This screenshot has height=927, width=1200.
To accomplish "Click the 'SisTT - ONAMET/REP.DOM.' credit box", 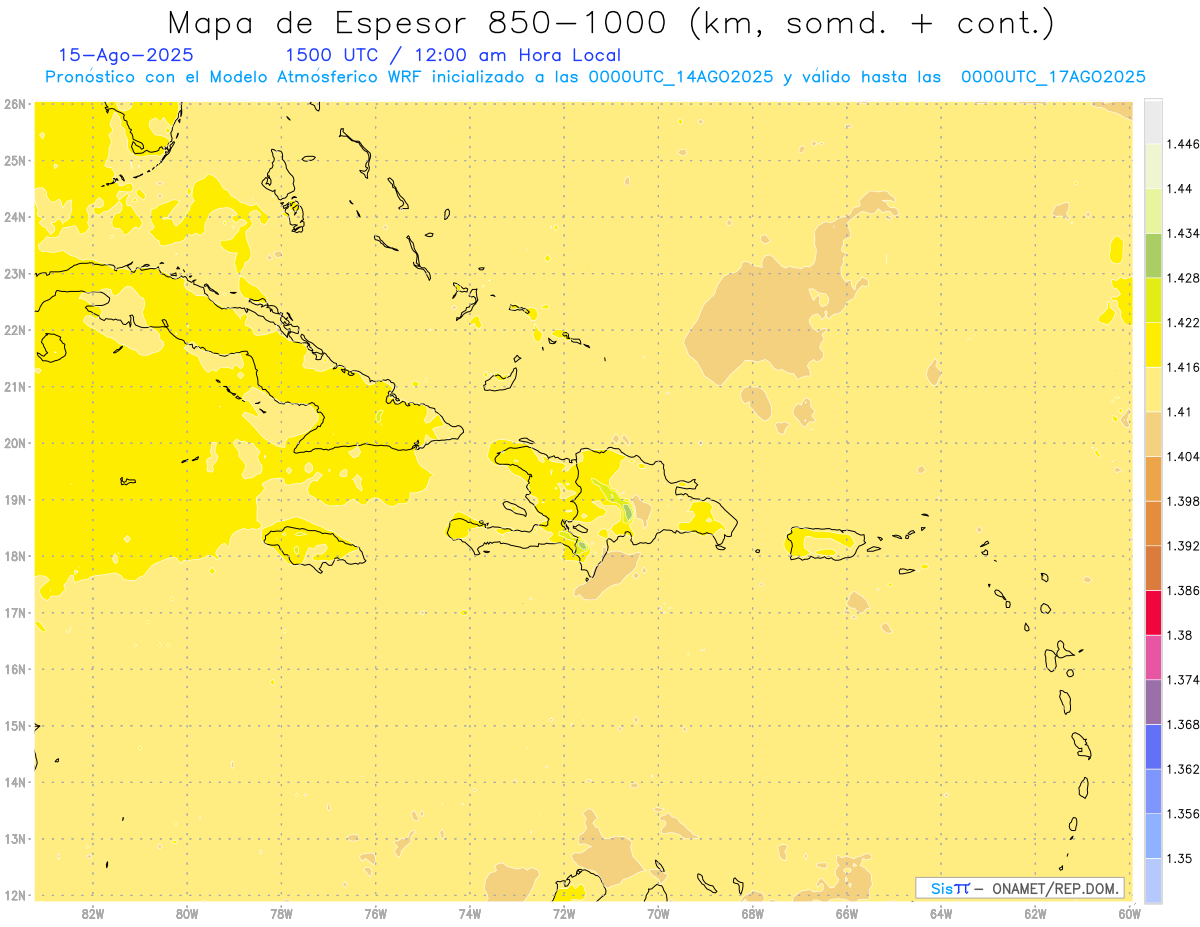I will (1020, 888).
